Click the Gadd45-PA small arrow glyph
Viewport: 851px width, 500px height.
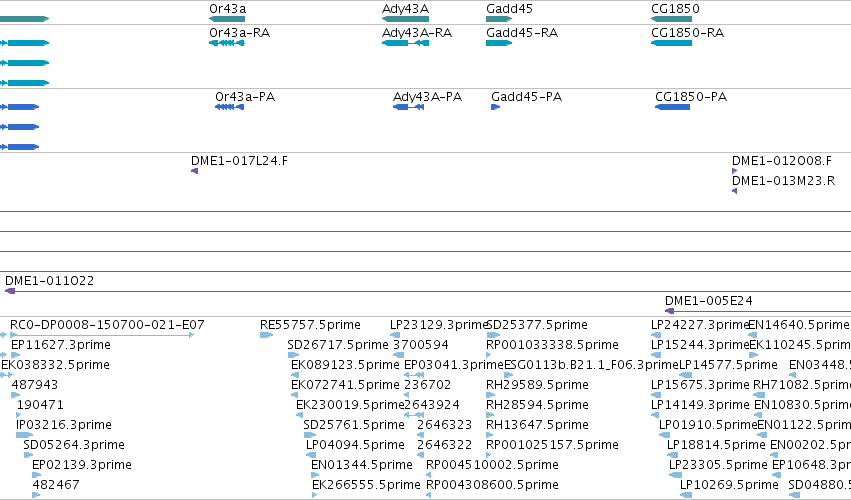496,107
